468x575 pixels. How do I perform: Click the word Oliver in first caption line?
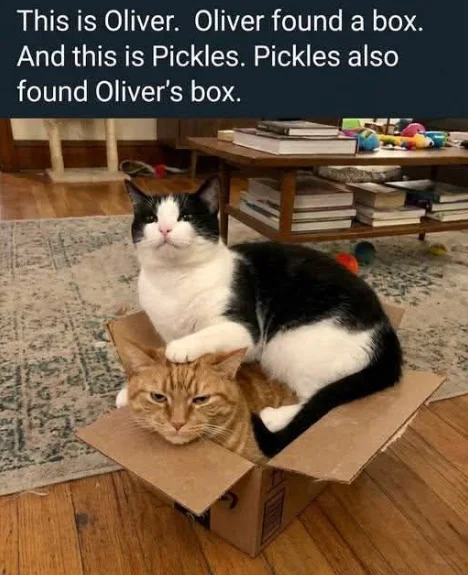[139, 22]
